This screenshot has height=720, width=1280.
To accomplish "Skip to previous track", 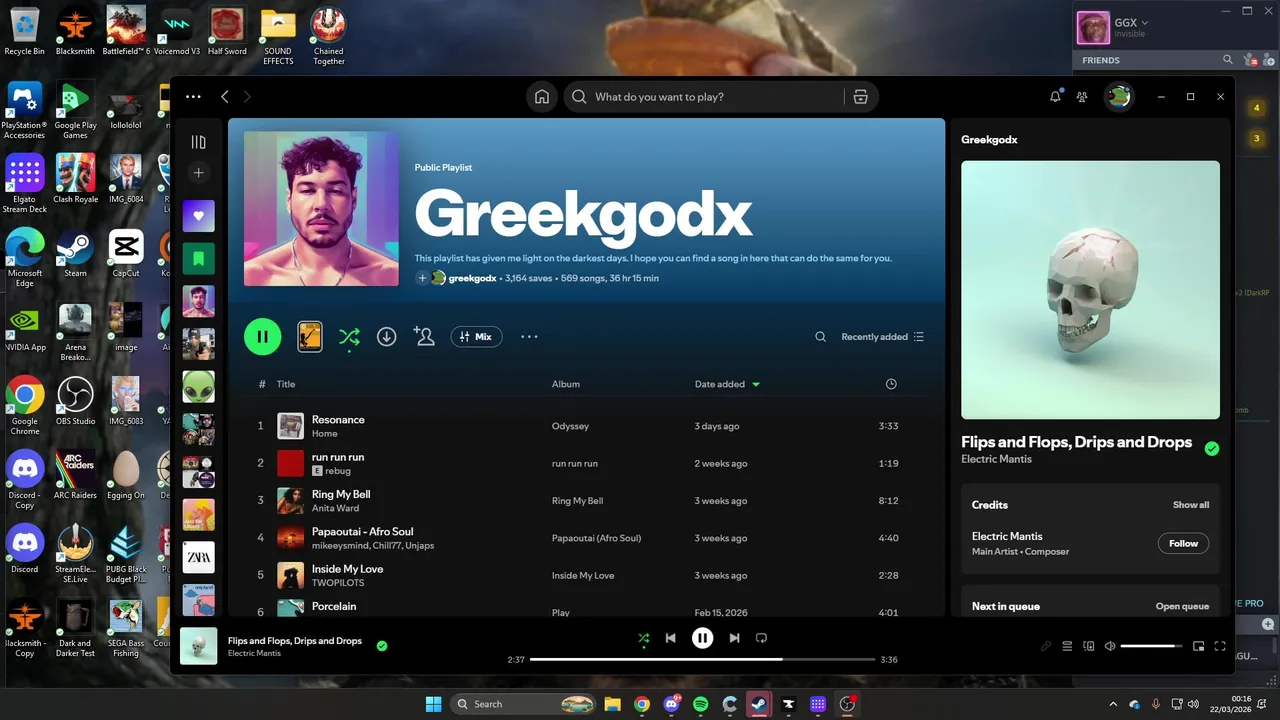I will [671, 638].
